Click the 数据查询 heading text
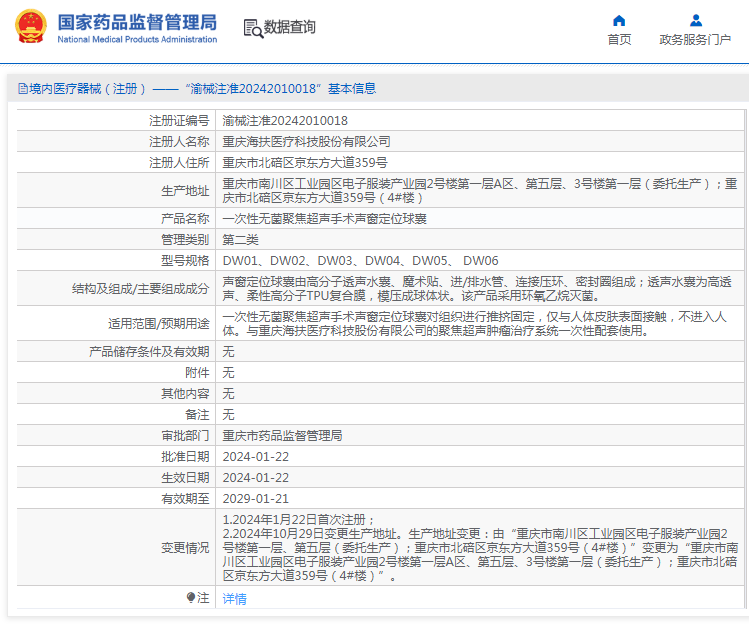The width and height of the screenshot is (749, 626). (x=290, y=27)
